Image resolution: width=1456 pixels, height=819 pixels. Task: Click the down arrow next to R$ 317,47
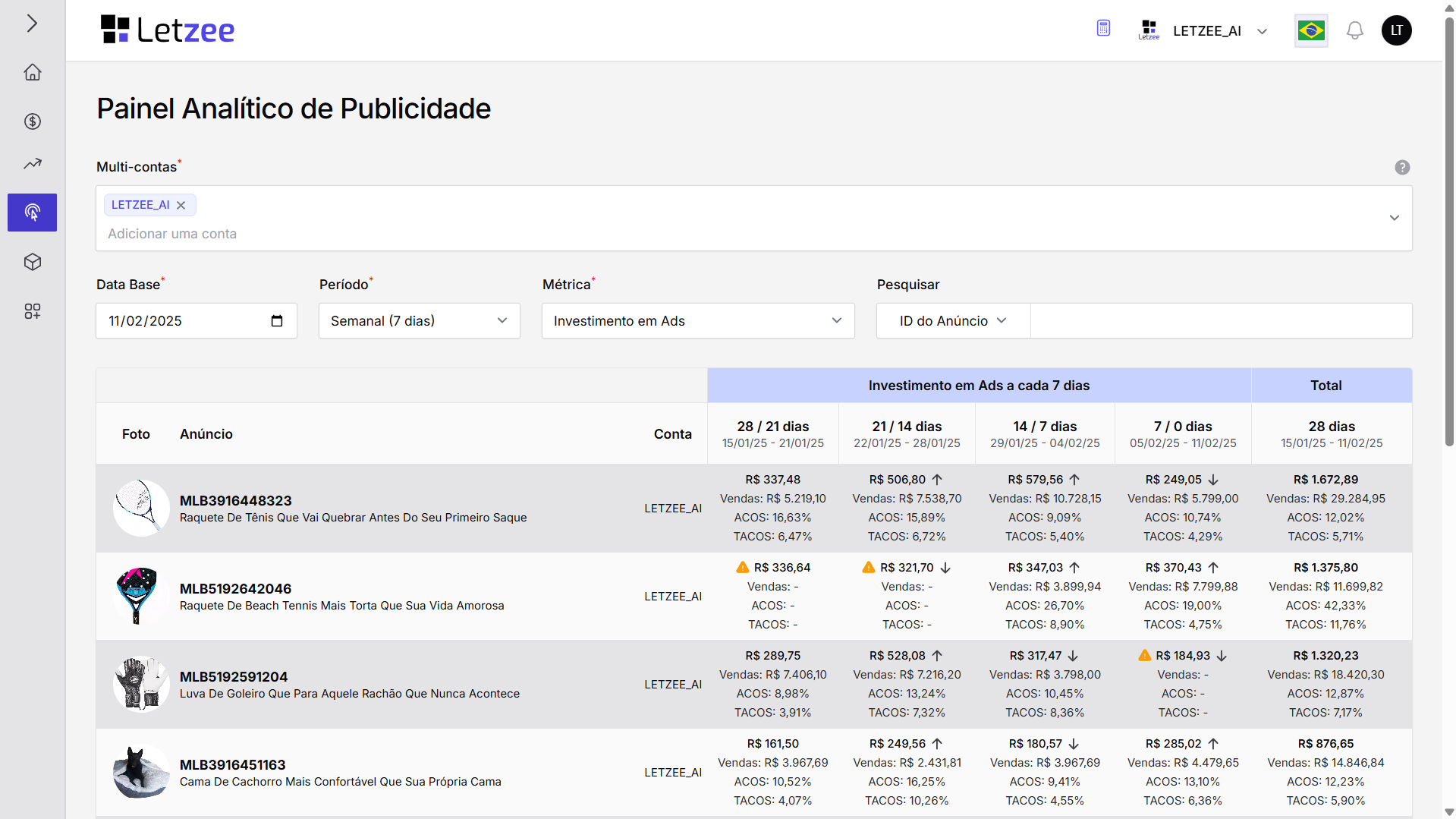1073,656
